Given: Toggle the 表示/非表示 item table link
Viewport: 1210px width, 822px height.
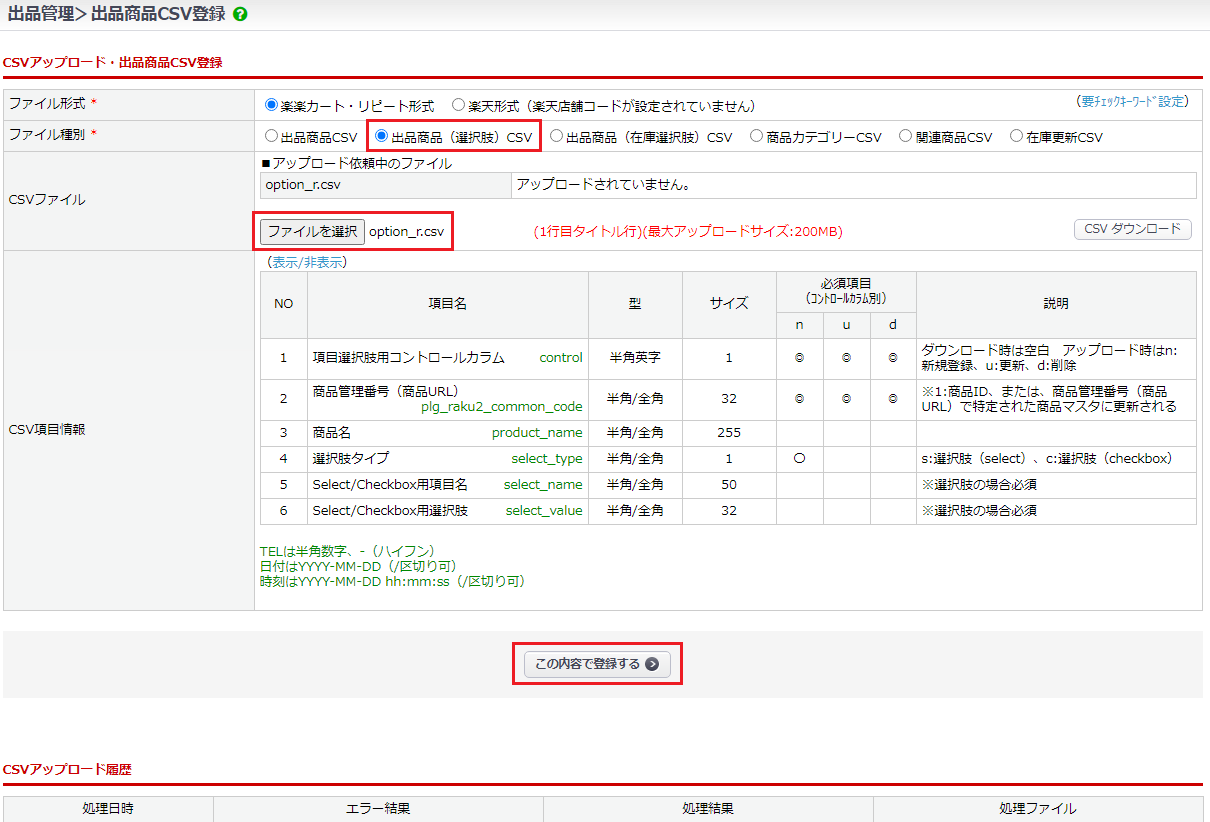Looking at the screenshot, I should (307, 263).
